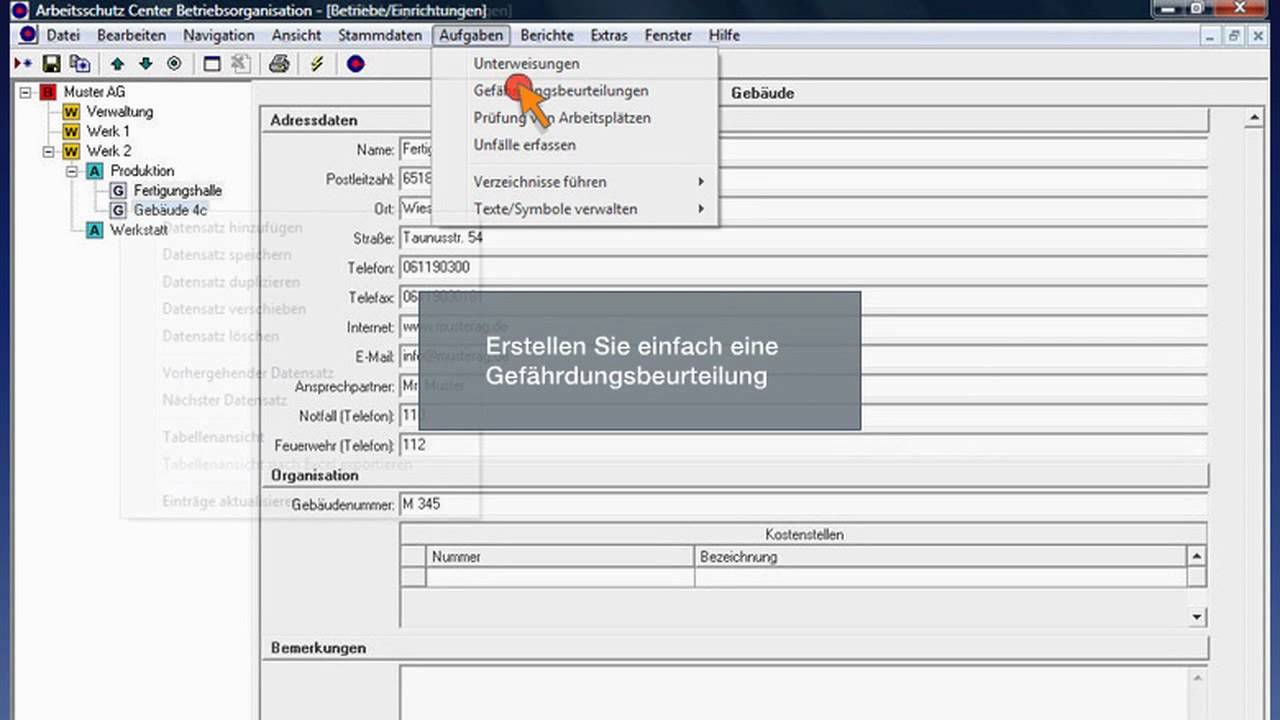Click the table view window icon
This screenshot has width=1280, height=720.
(x=212, y=64)
